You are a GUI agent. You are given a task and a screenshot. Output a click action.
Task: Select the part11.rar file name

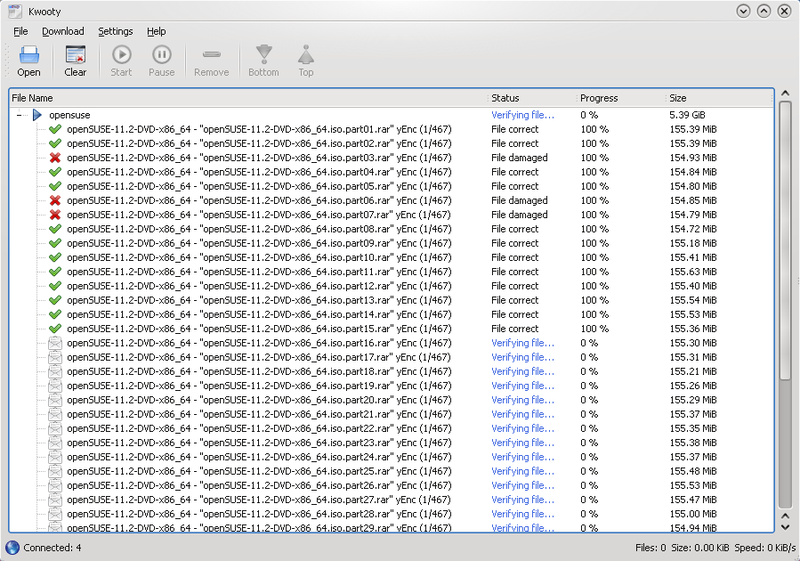click(x=259, y=272)
